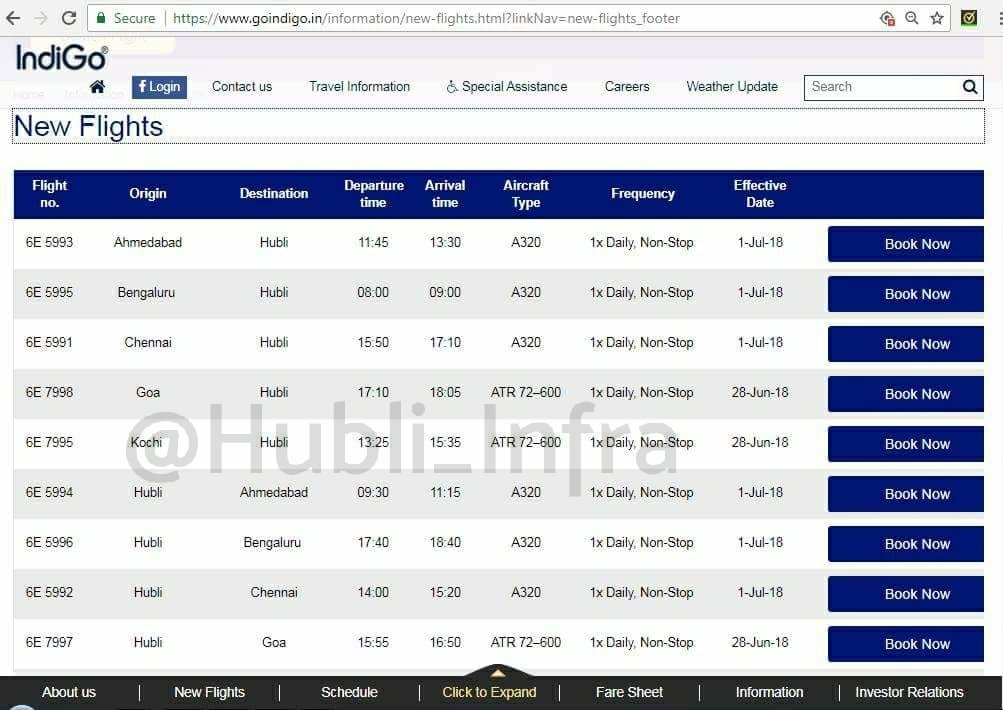The image size is (1003, 710).
Task: Select arrival time 16:50 cell
Action: click(x=445, y=642)
